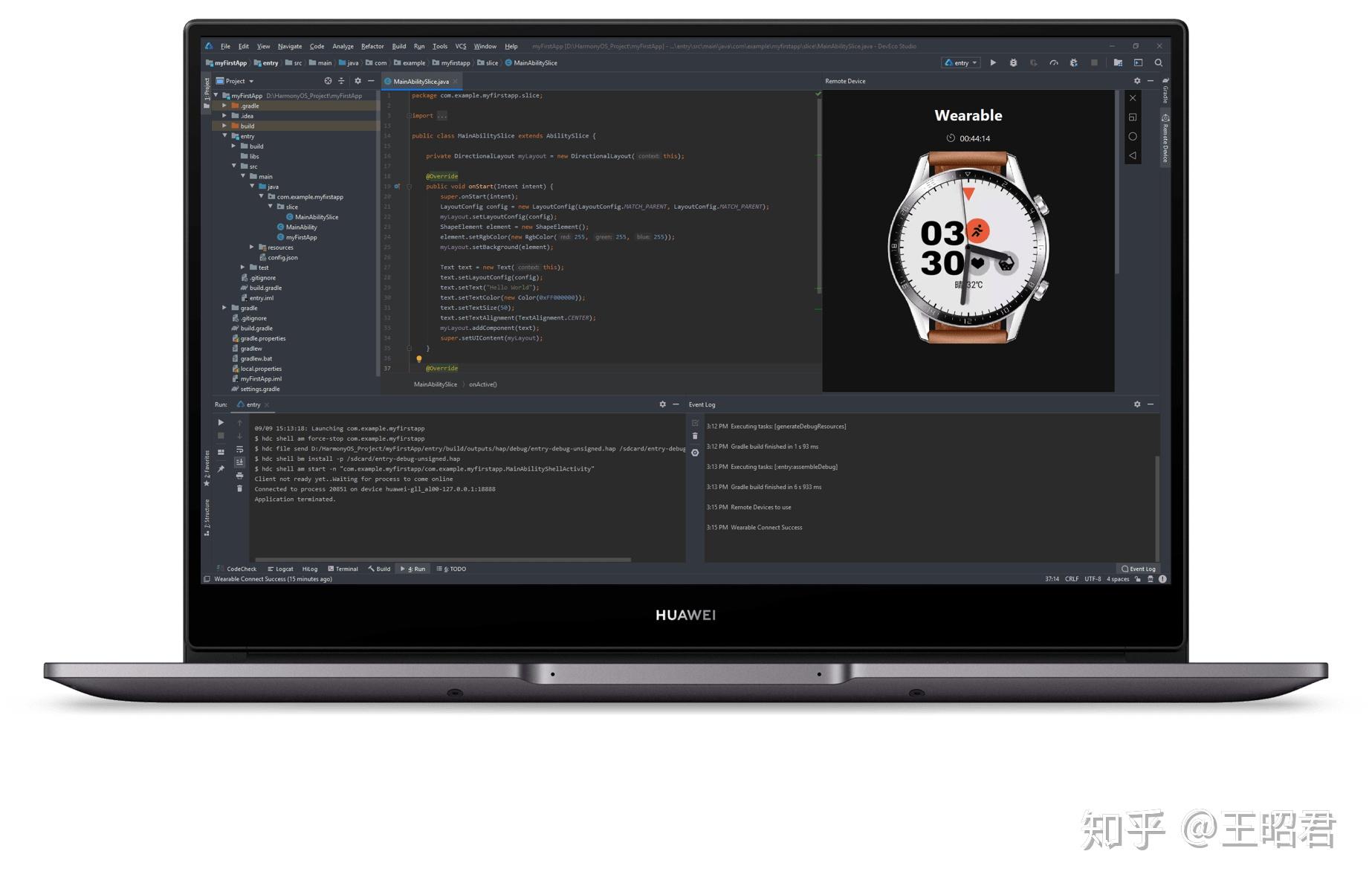1372x886 pixels.
Task: Switch to the Terminal tool window tab
Action: click(343, 569)
